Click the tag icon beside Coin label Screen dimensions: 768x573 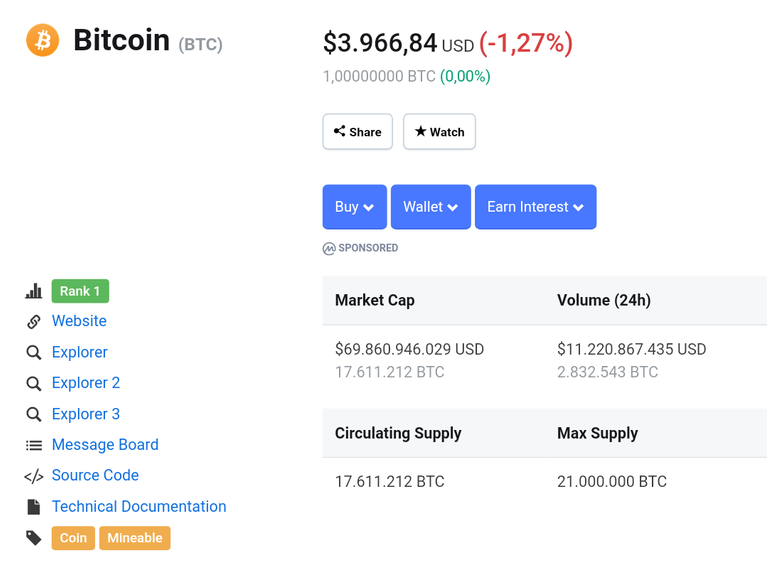34,538
